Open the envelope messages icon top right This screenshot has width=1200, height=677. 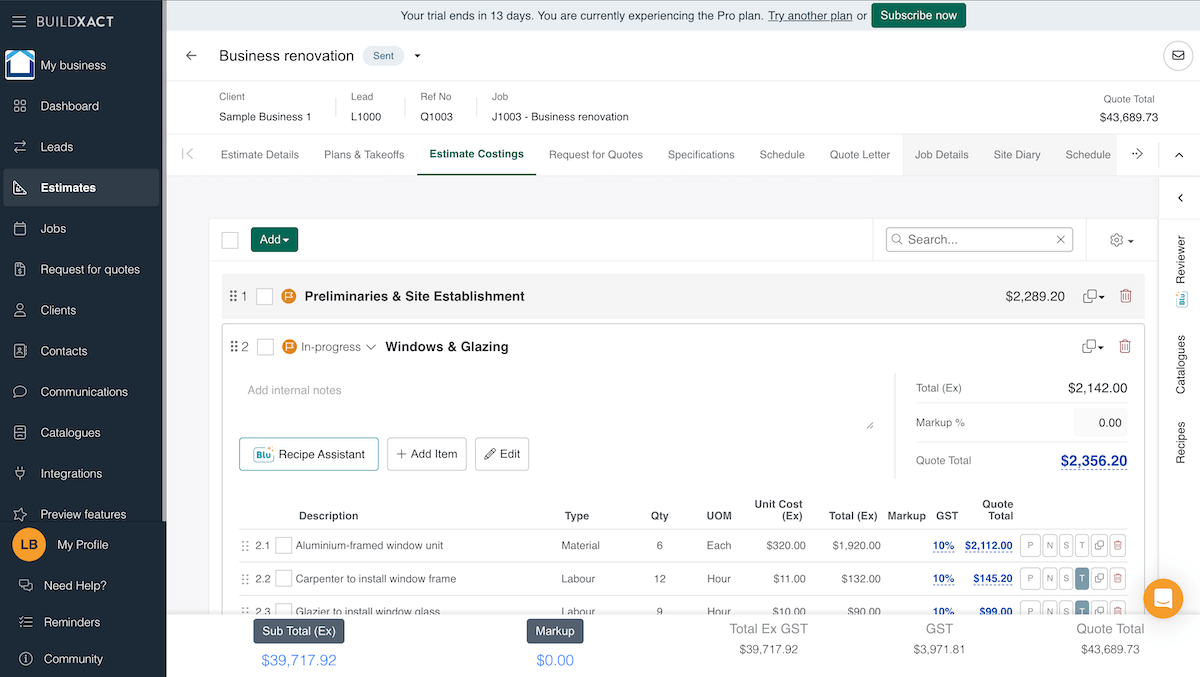click(1177, 55)
